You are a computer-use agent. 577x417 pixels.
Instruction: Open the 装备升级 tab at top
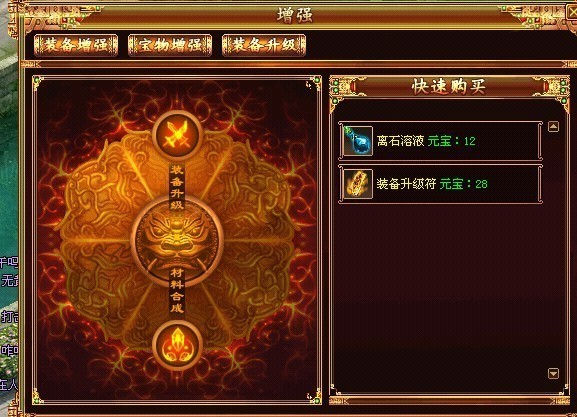pyautogui.click(x=264, y=45)
